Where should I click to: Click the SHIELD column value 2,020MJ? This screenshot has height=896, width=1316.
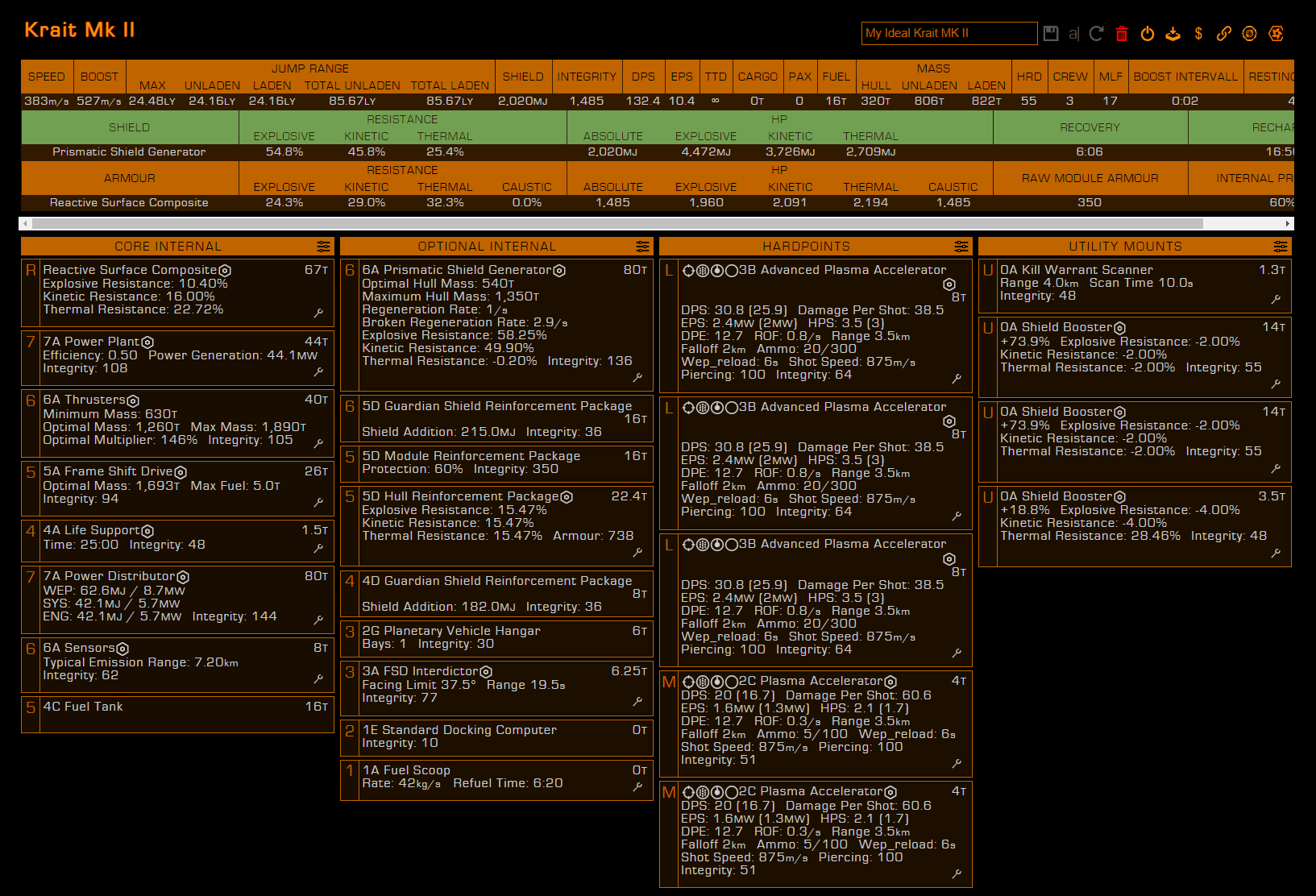pyautogui.click(x=522, y=101)
